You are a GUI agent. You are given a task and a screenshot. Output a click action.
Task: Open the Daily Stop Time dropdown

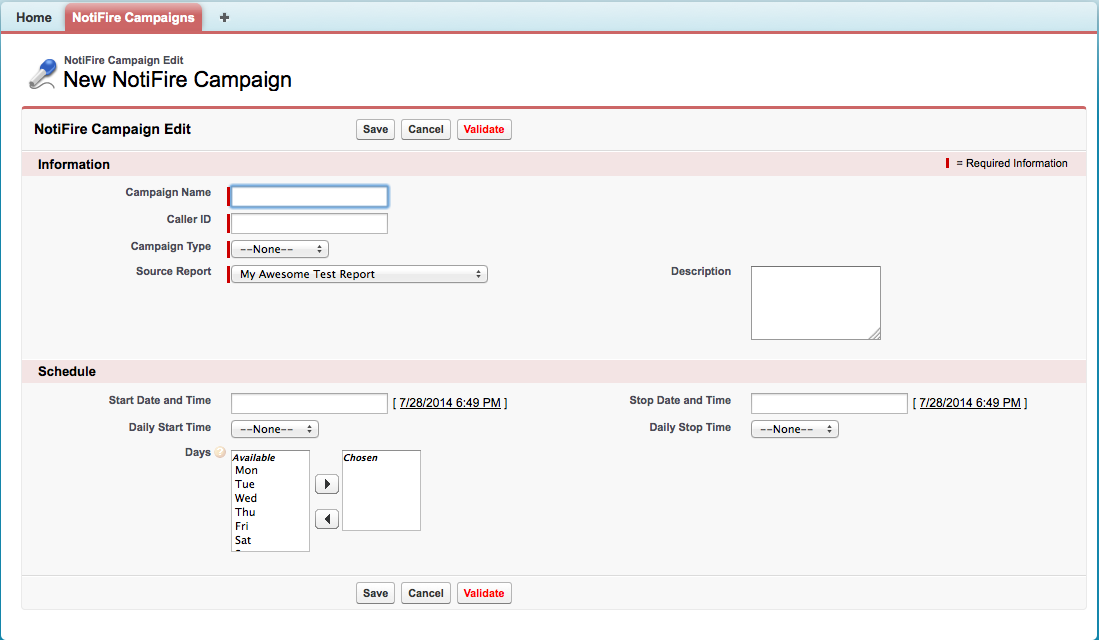pos(794,429)
